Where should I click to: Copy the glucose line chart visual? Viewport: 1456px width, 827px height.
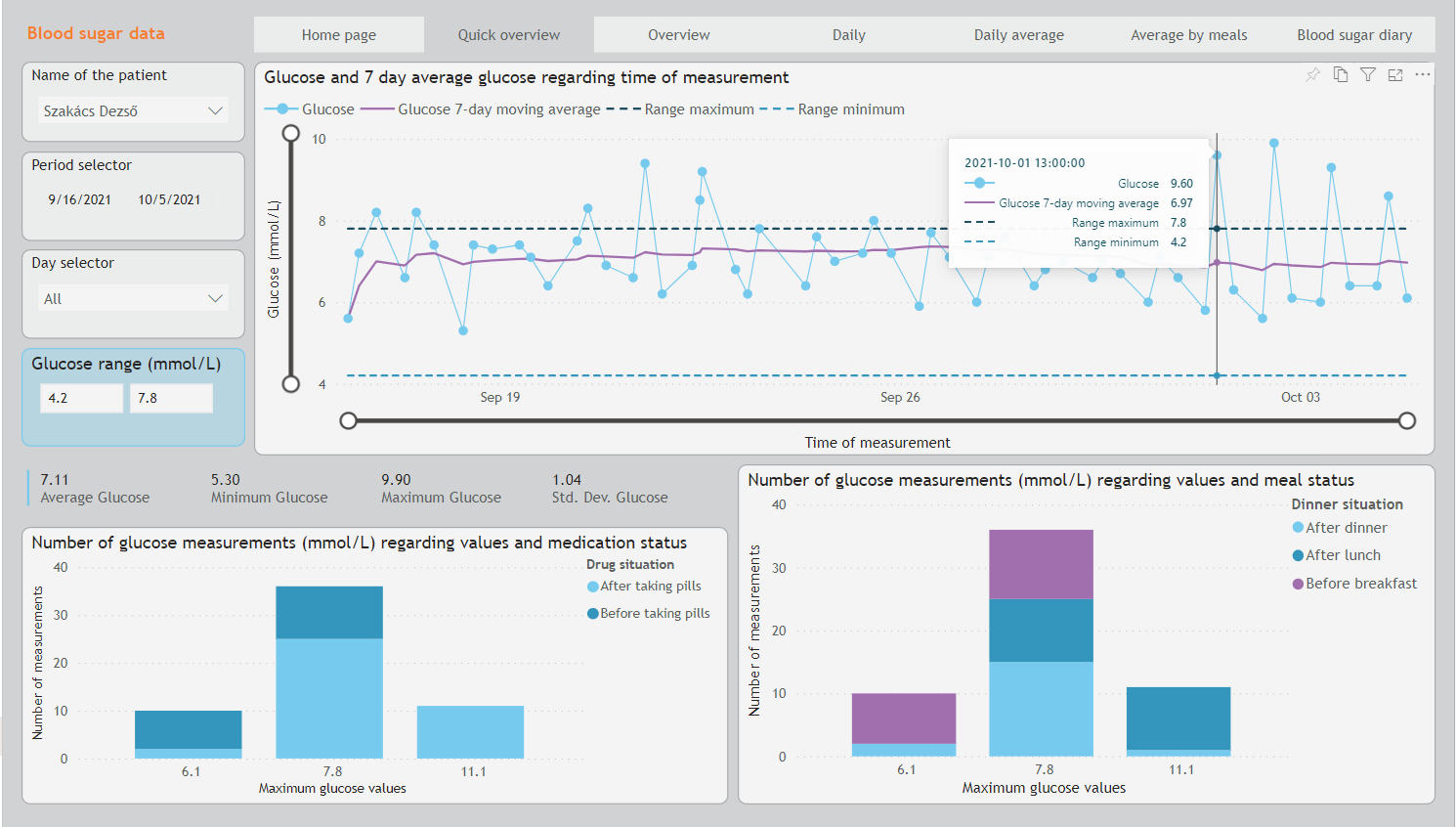pos(1341,75)
